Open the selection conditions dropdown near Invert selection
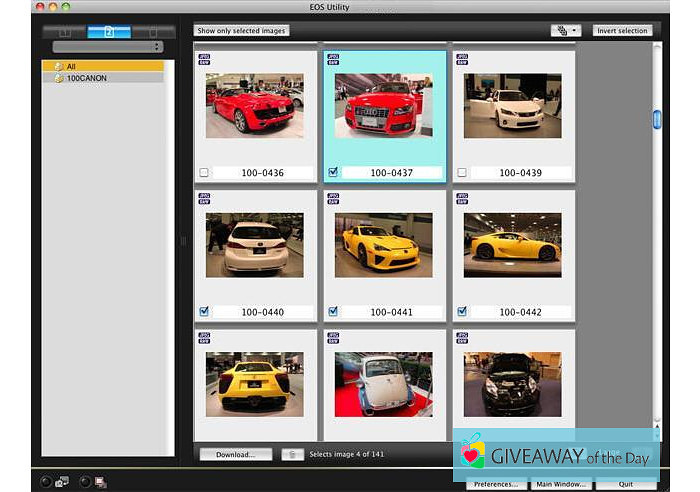Screen dimensions: 700x492 point(565,31)
